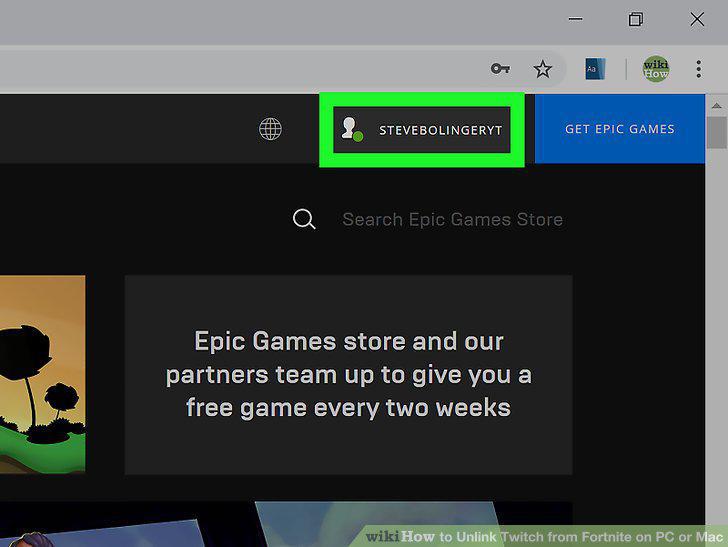
Task: Focus the Search Epic Games Store field
Action: (452, 219)
